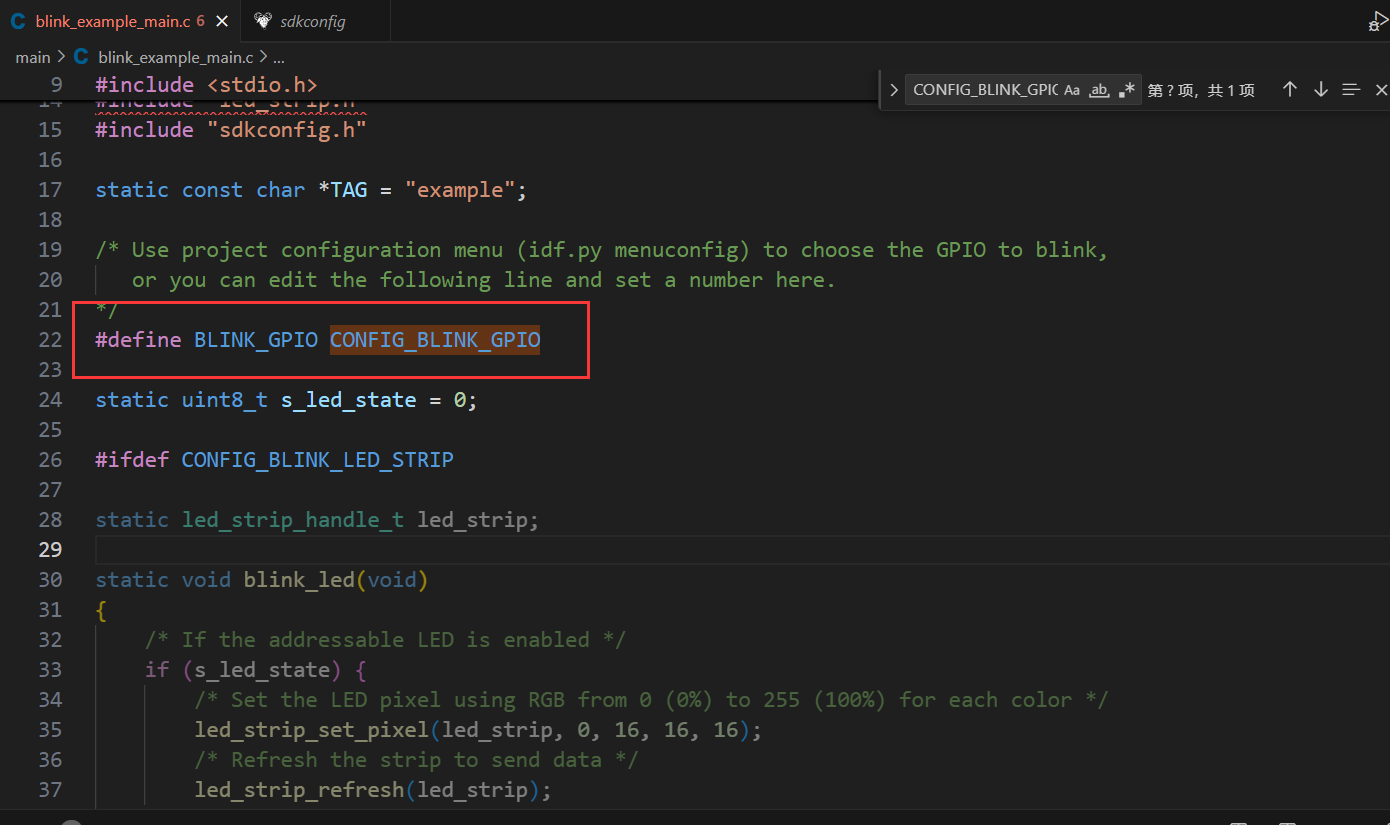Toggle find in selection icon
Screen dimensions: 1390x825
click(x=1351, y=90)
